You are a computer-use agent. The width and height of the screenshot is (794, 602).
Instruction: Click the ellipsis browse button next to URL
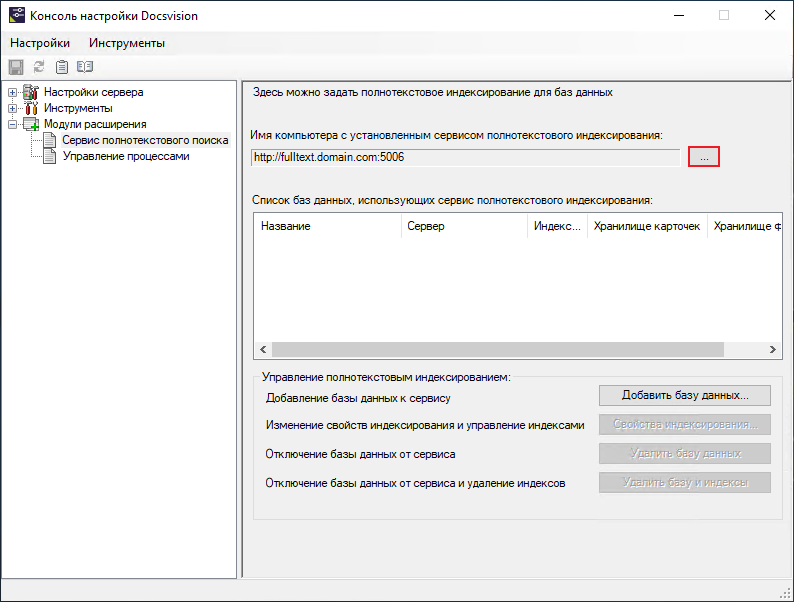click(x=704, y=157)
